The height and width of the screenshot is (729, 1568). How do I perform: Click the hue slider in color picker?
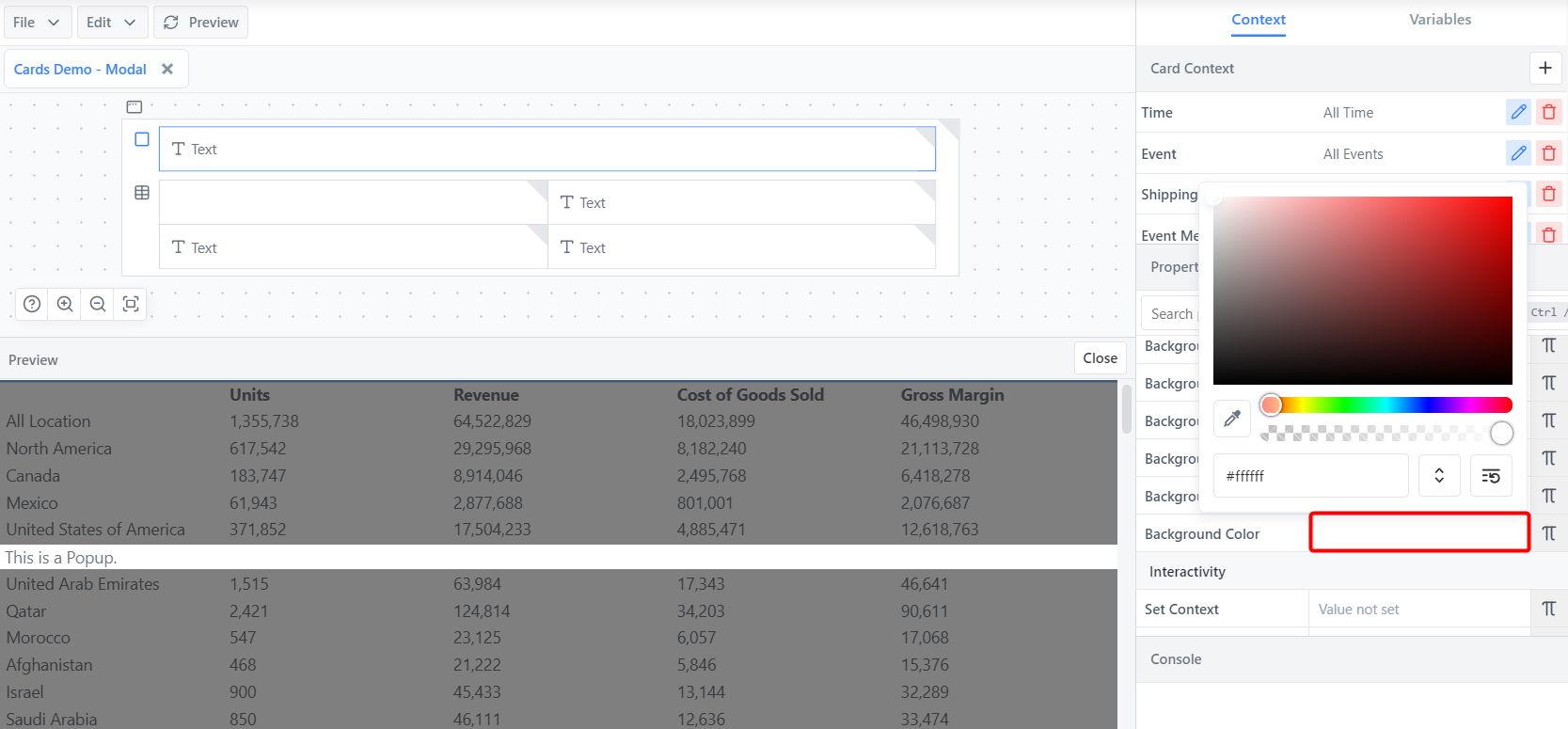click(x=1392, y=405)
